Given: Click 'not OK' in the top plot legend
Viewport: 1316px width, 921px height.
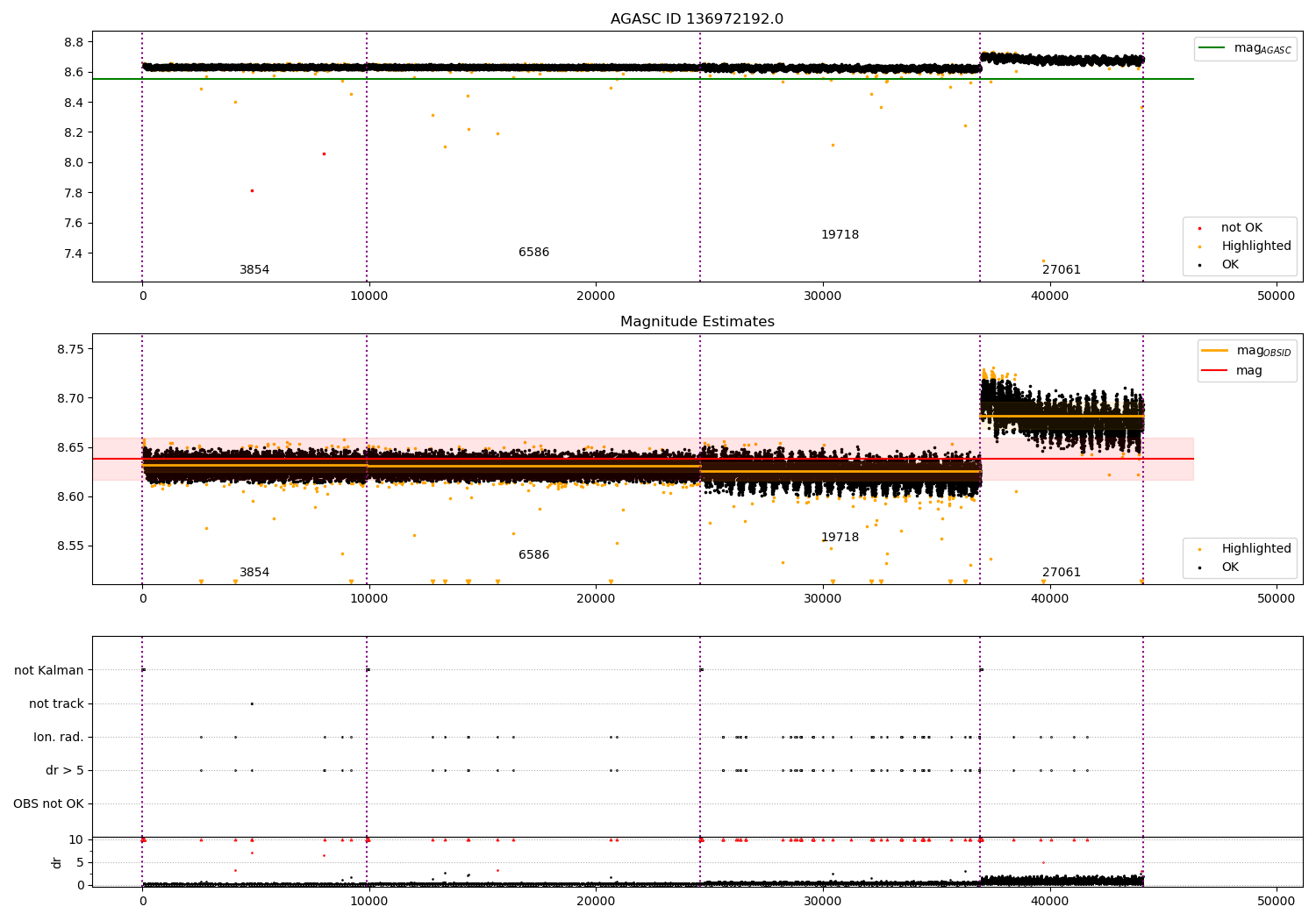Looking at the screenshot, I should coord(1241,228).
